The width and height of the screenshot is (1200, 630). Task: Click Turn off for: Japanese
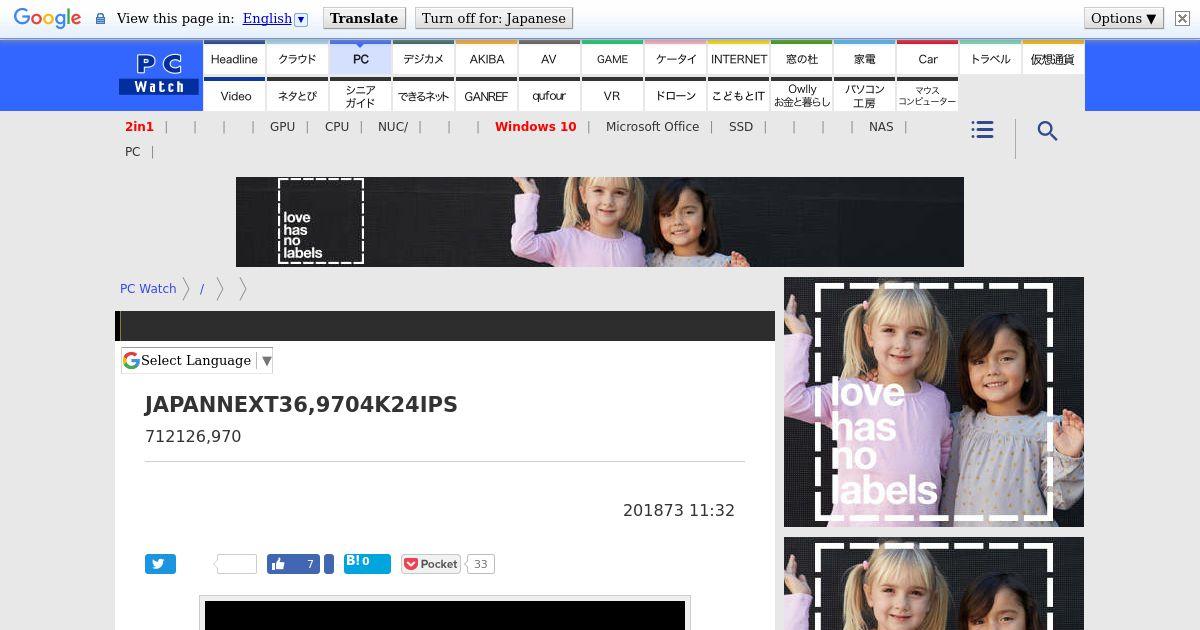tap(494, 18)
